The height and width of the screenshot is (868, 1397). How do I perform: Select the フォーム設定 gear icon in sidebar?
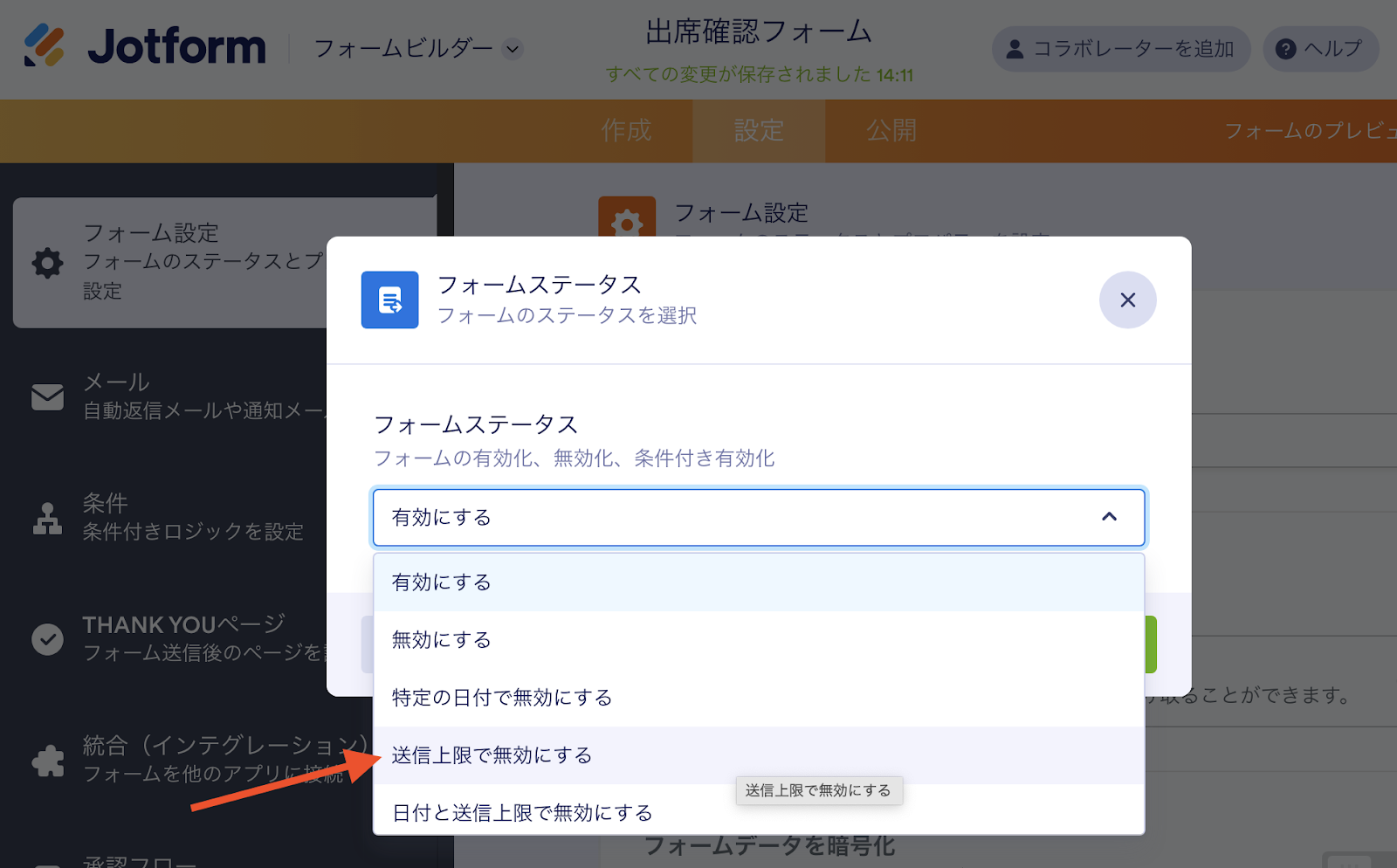click(48, 263)
